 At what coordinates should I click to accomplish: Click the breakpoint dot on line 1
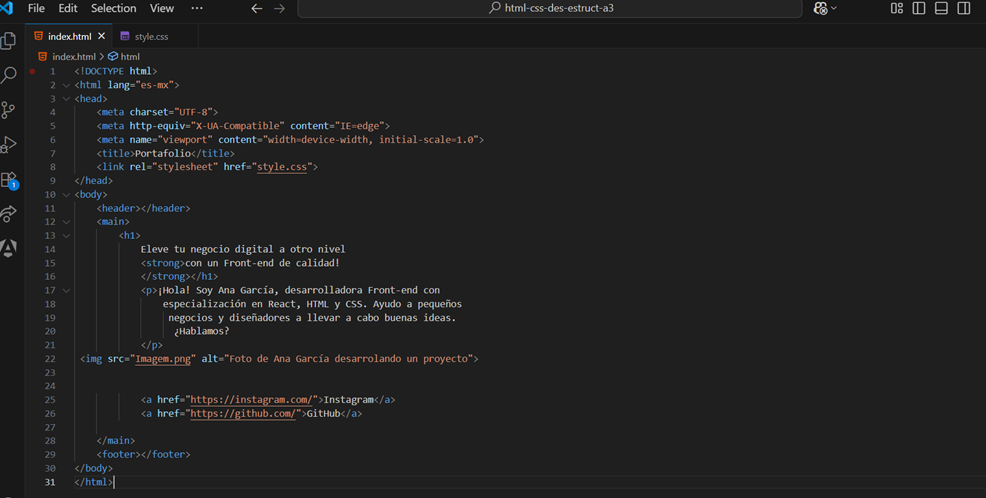(x=32, y=71)
